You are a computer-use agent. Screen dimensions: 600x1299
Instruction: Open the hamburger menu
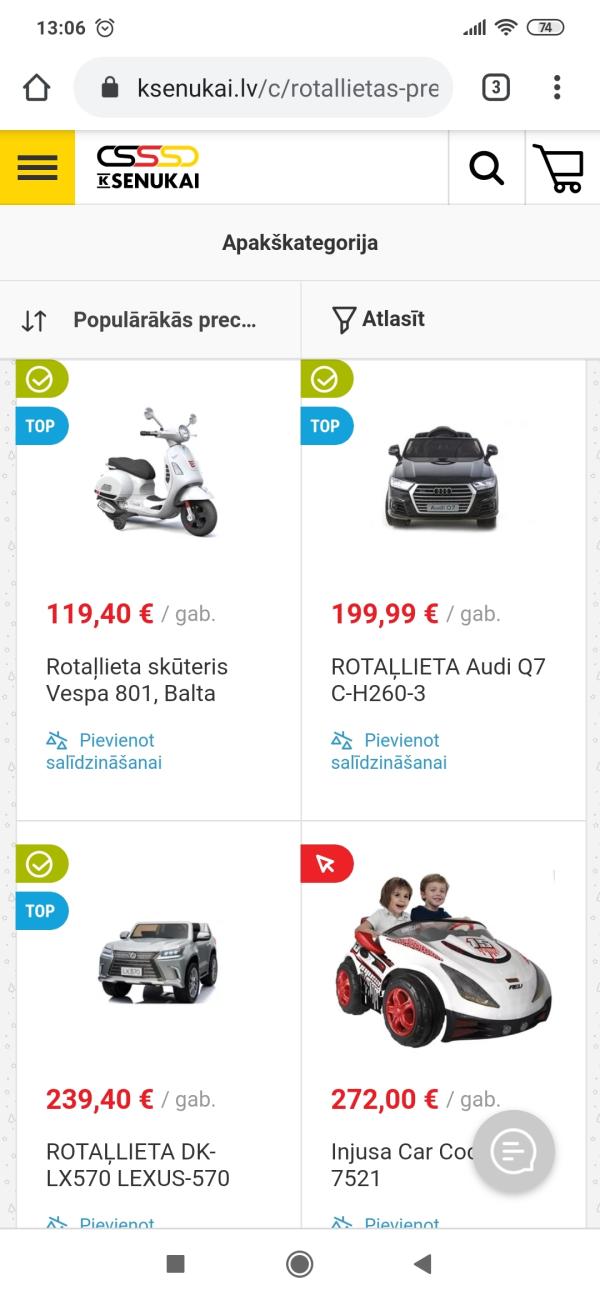[x=37, y=167]
